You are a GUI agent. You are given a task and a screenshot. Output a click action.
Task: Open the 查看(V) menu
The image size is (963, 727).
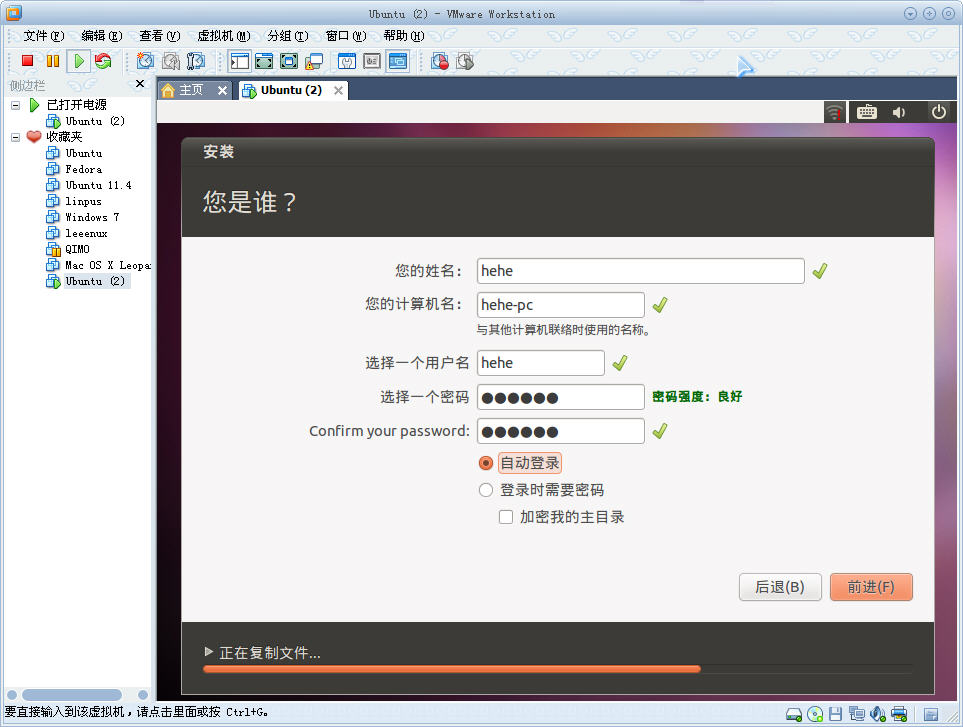[x=160, y=36]
